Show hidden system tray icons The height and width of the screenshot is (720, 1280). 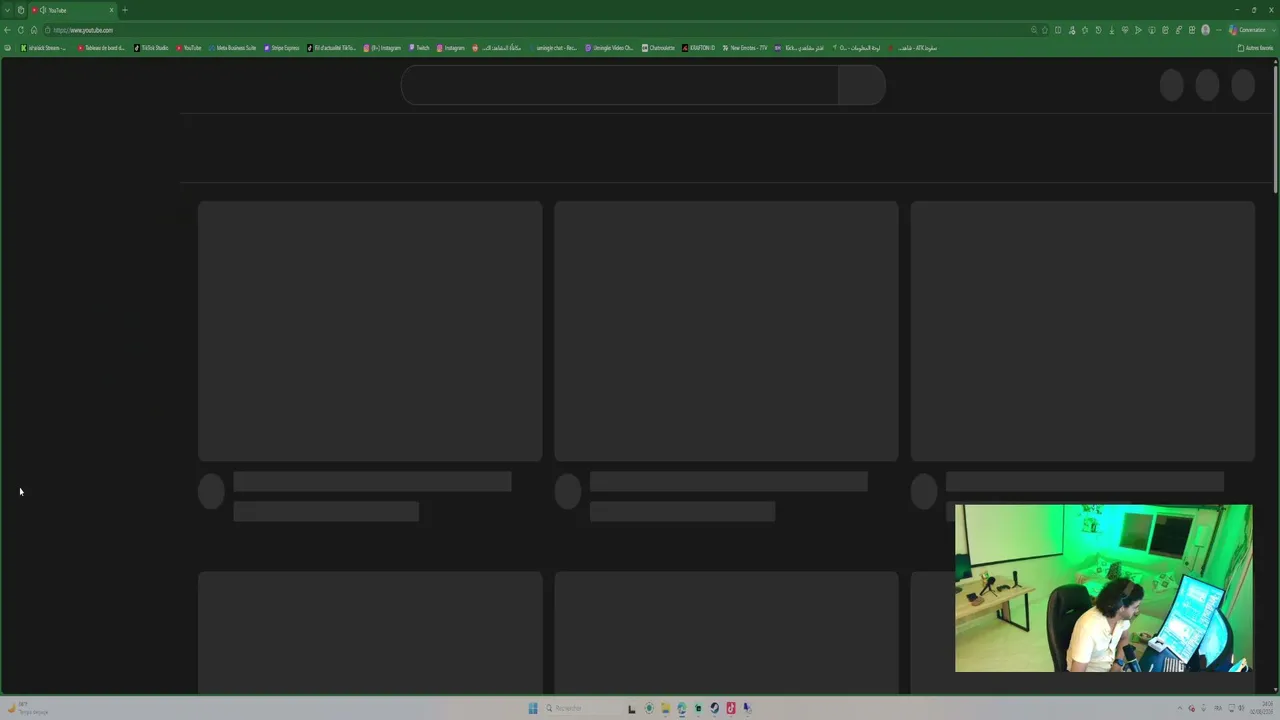[1180, 708]
